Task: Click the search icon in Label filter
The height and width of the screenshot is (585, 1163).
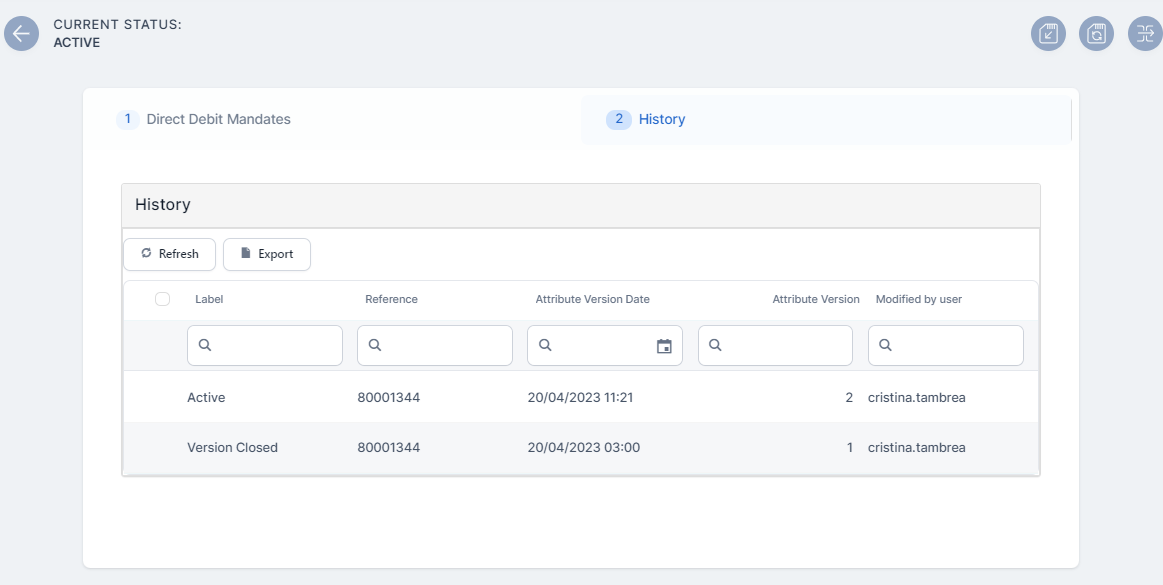Action: 205,345
